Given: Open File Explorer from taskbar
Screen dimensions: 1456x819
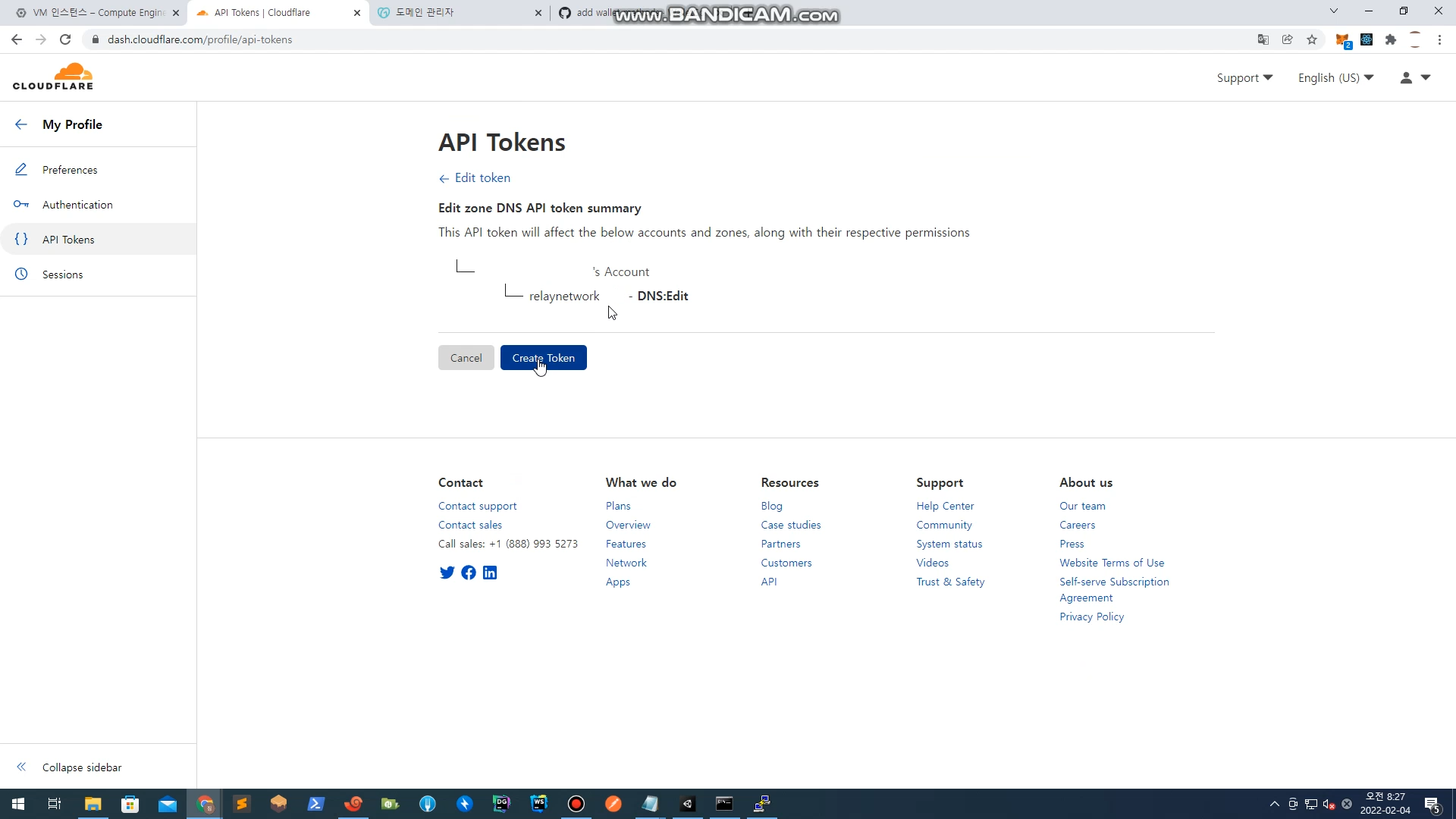Looking at the screenshot, I should [x=93, y=804].
